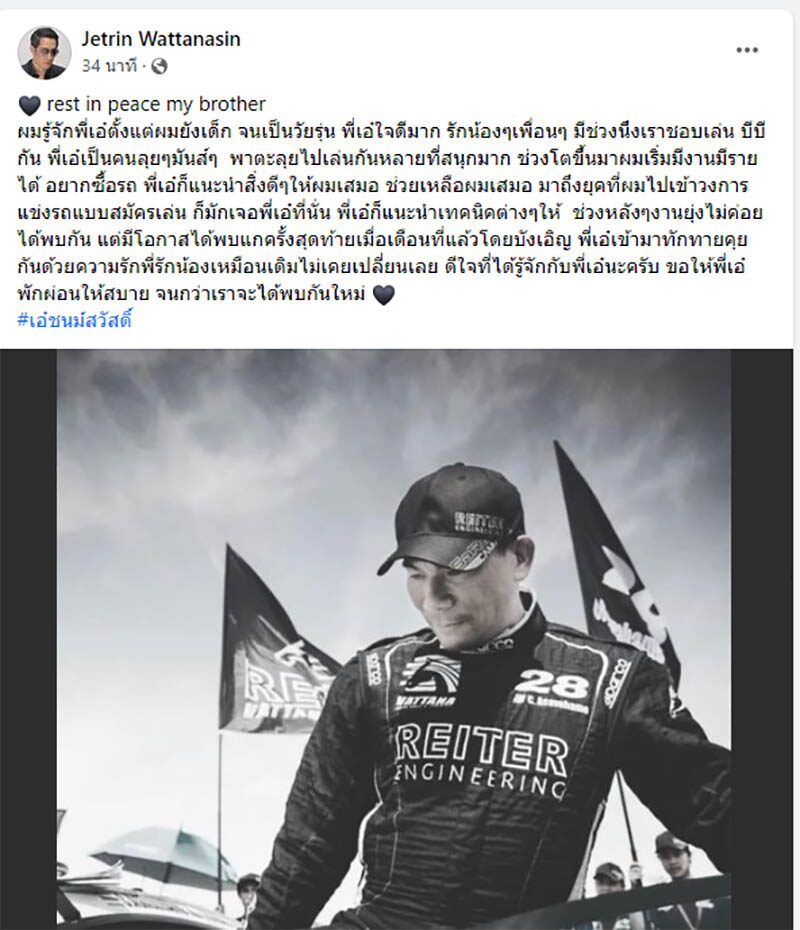Open Jetrin Wattanasin's profile picture
The width and height of the screenshot is (800, 930).
click(44, 52)
